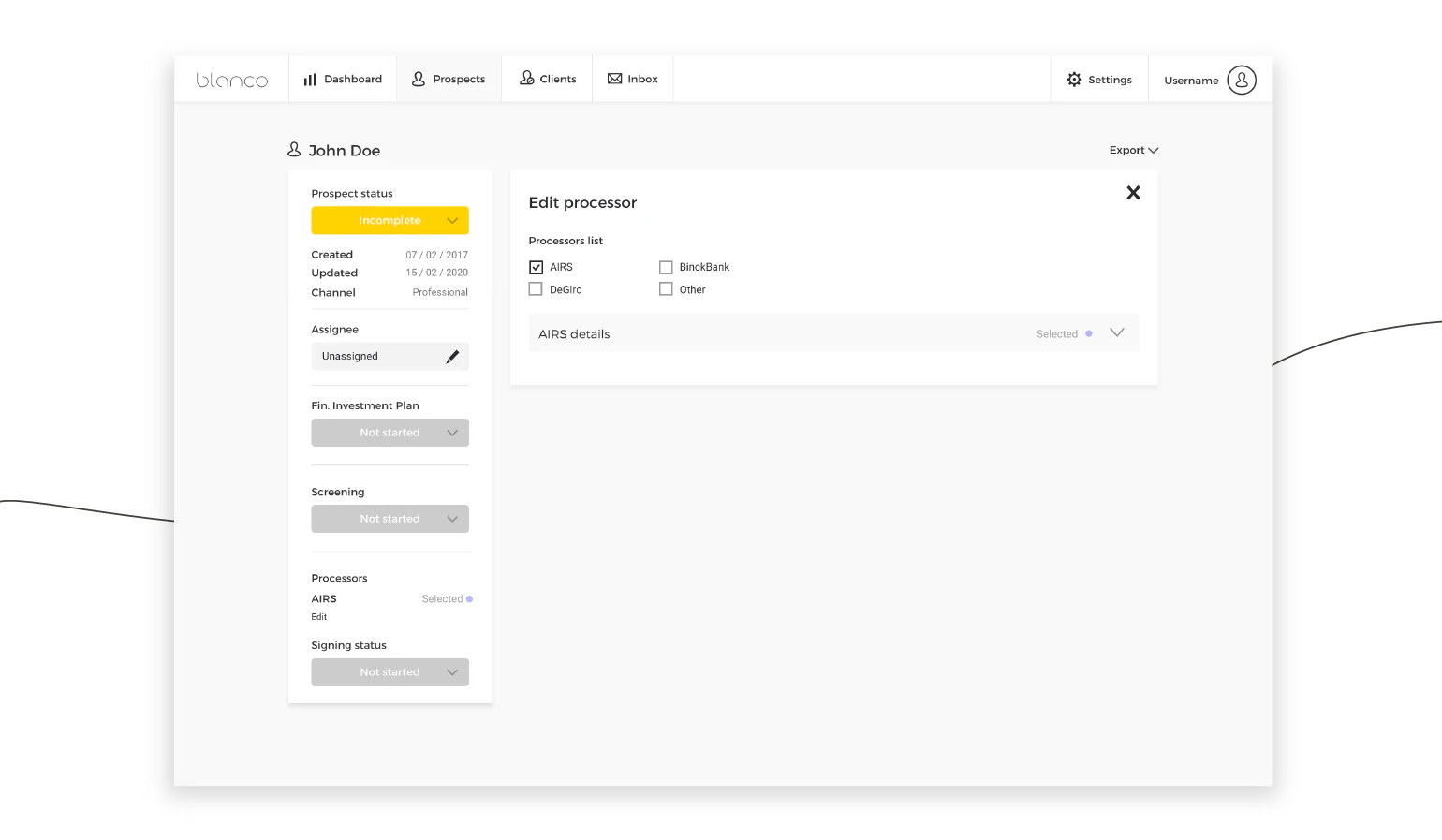
Task: Open the Inbox tab
Action: pos(632,79)
